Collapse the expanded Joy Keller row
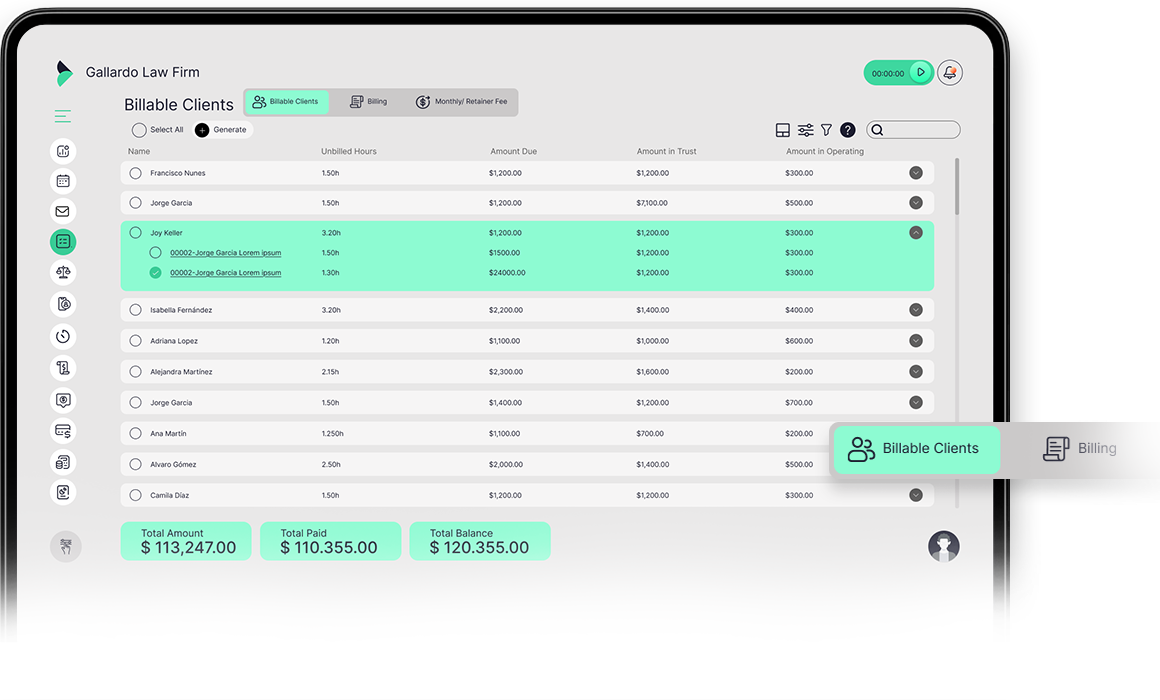 [915, 232]
